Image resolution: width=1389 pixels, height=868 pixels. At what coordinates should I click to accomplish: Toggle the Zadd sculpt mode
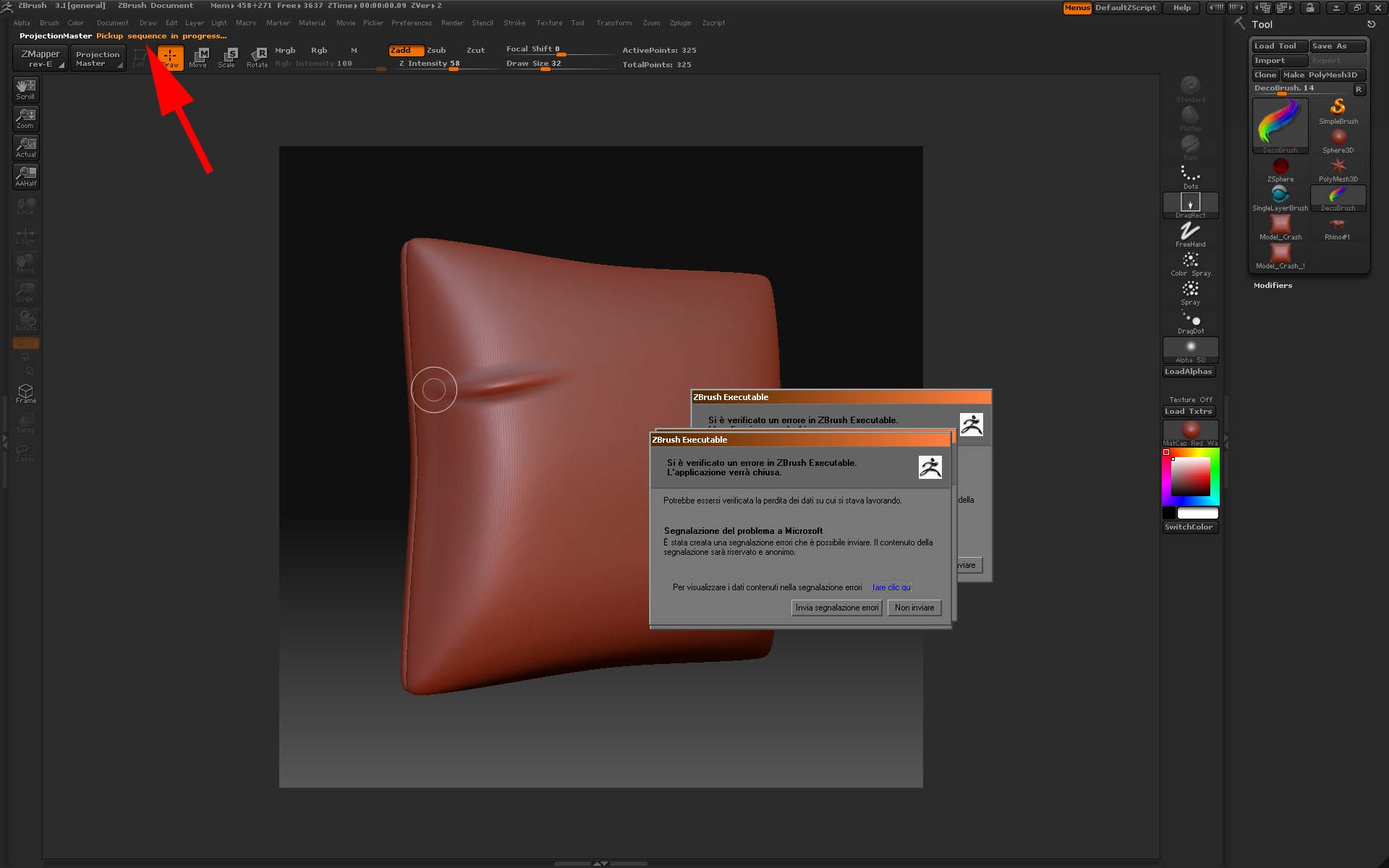click(x=406, y=50)
